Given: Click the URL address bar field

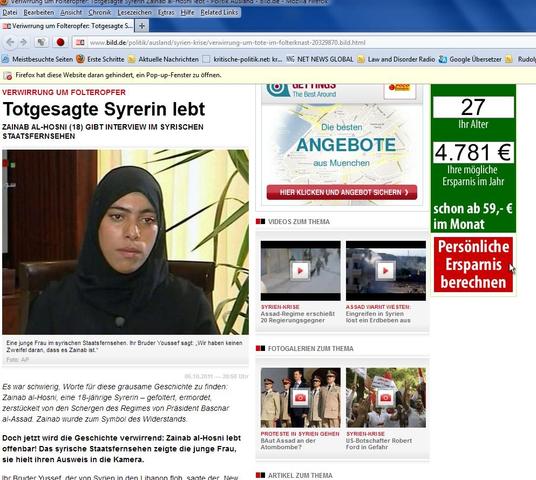Looking at the screenshot, I should [304, 43].
